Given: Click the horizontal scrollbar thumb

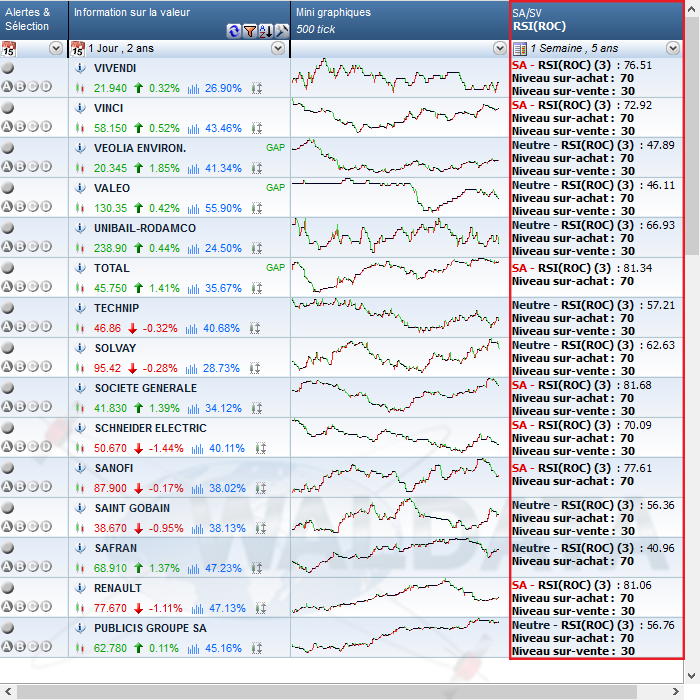Looking at the screenshot, I should tap(326, 692).
